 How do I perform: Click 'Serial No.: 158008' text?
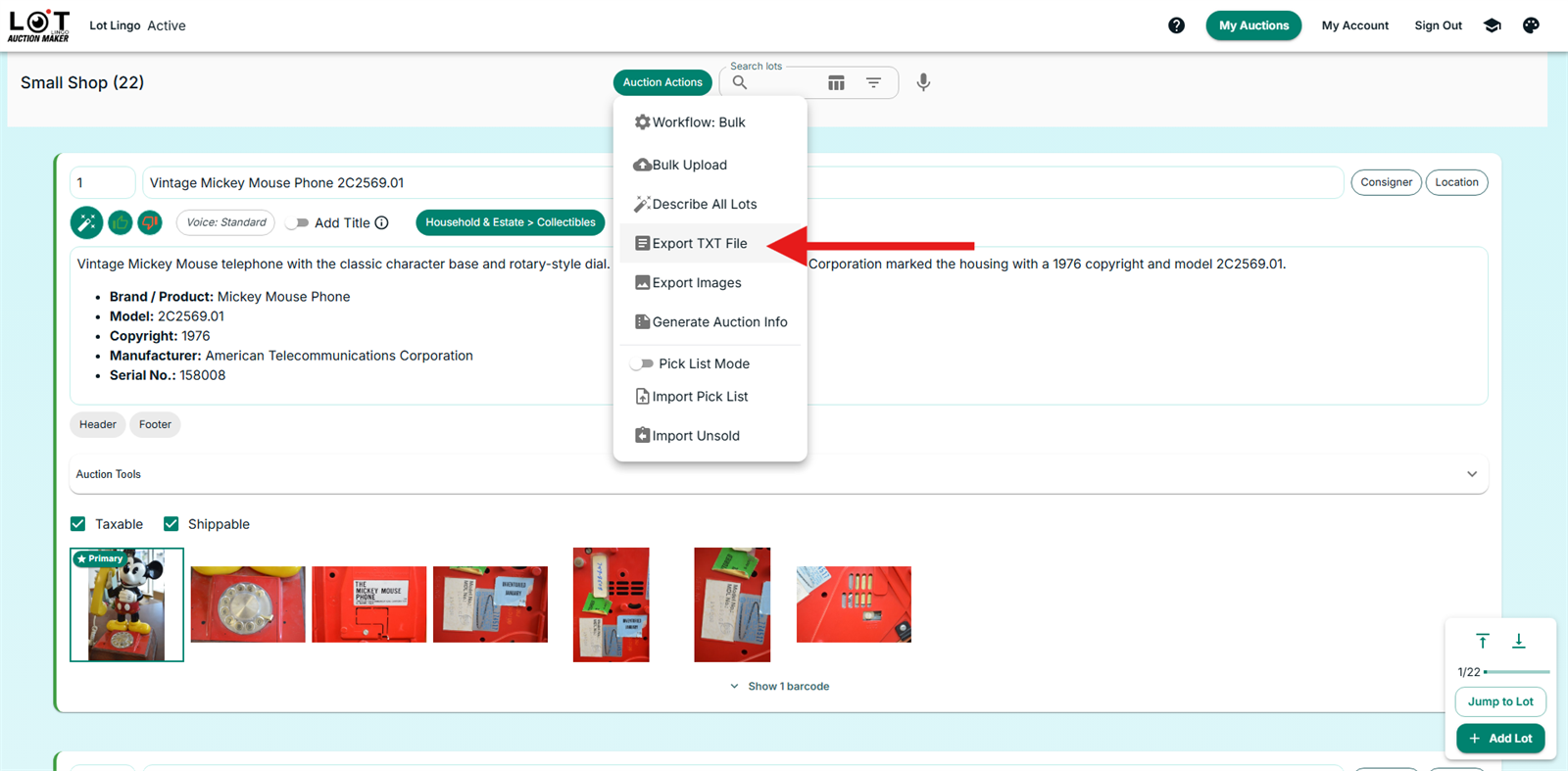click(x=168, y=375)
